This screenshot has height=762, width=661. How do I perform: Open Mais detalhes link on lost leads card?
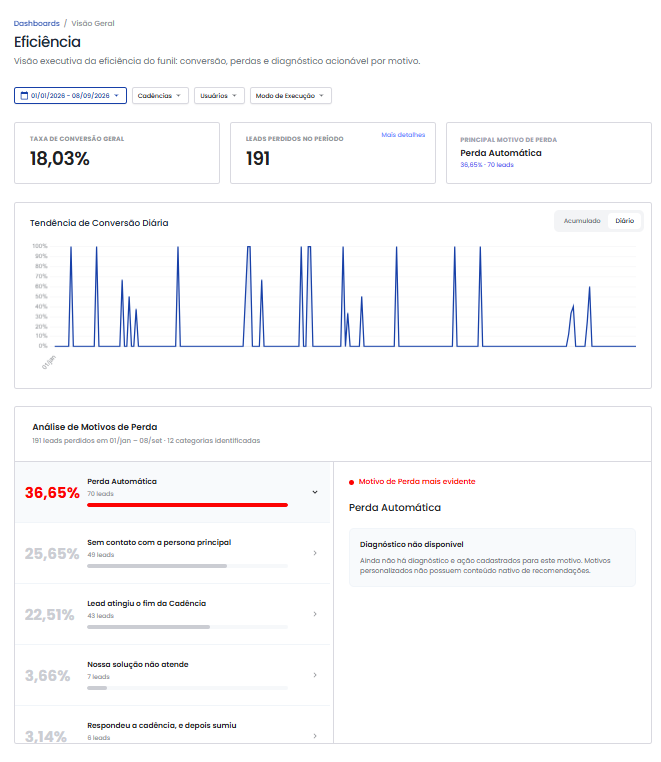(x=403, y=135)
